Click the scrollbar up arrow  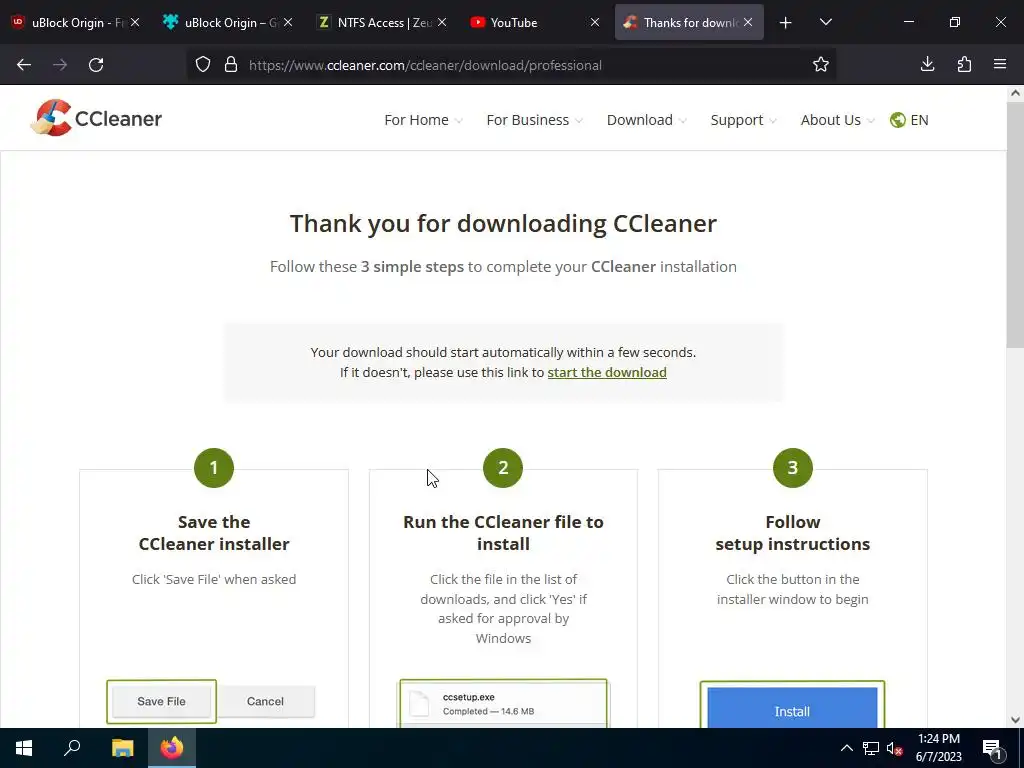click(1015, 93)
